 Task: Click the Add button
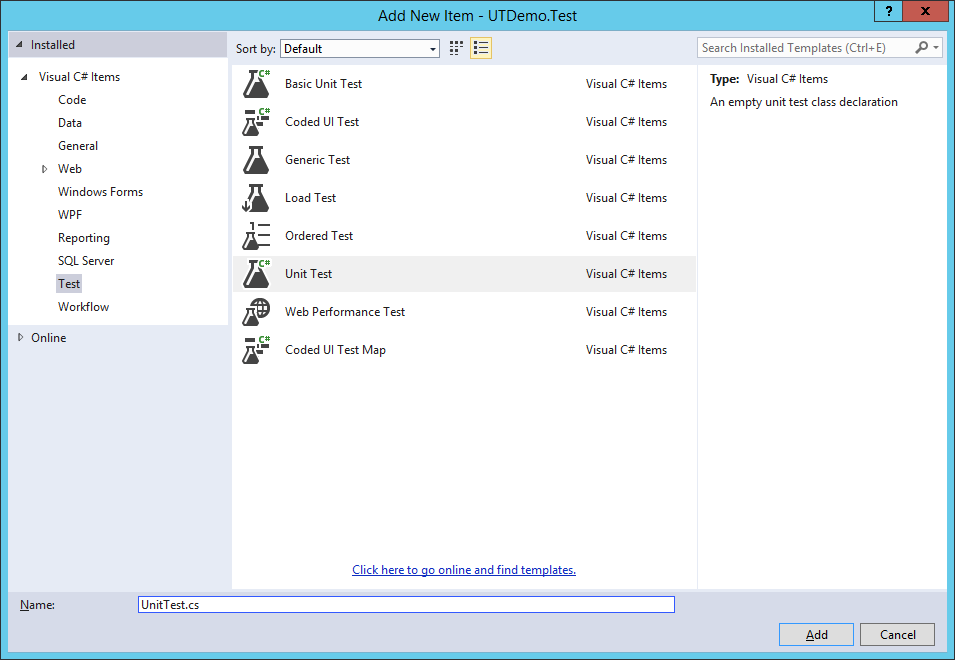coord(816,634)
